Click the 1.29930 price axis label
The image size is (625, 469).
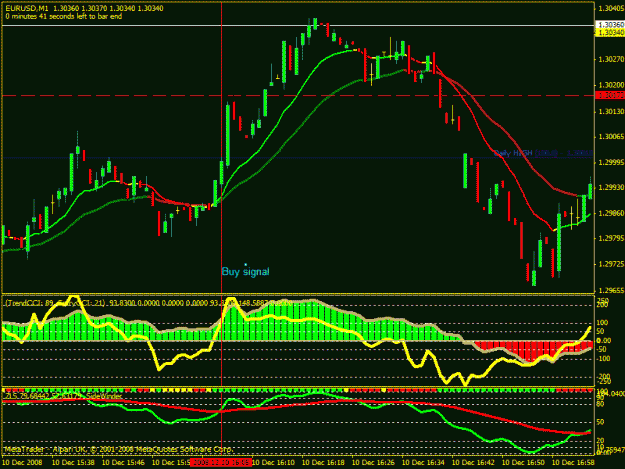611,187
